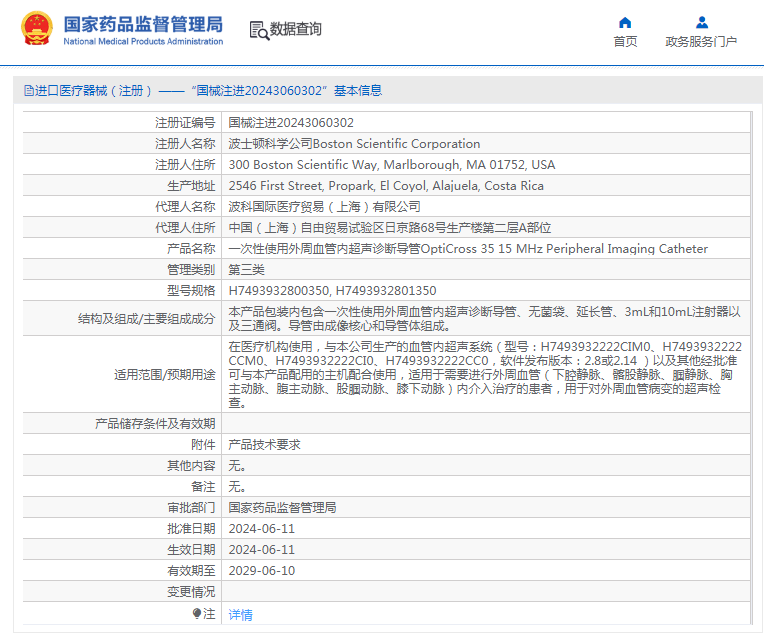Select 生效日期 value 2024-06-11
This screenshot has width=764, height=637.
[262, 549]
